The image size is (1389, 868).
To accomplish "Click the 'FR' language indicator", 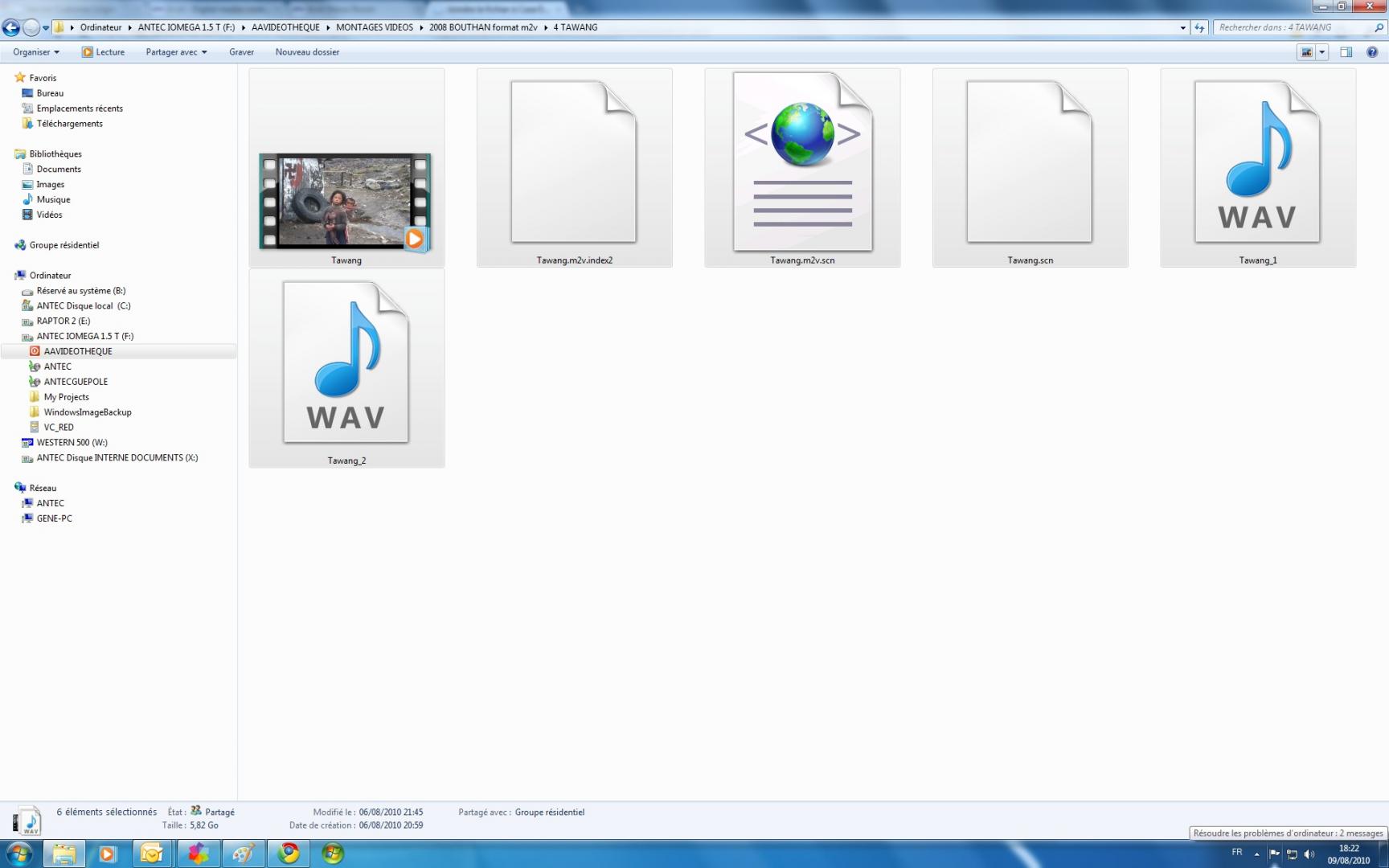I will pyautogui.click(x=1237, y=852).
